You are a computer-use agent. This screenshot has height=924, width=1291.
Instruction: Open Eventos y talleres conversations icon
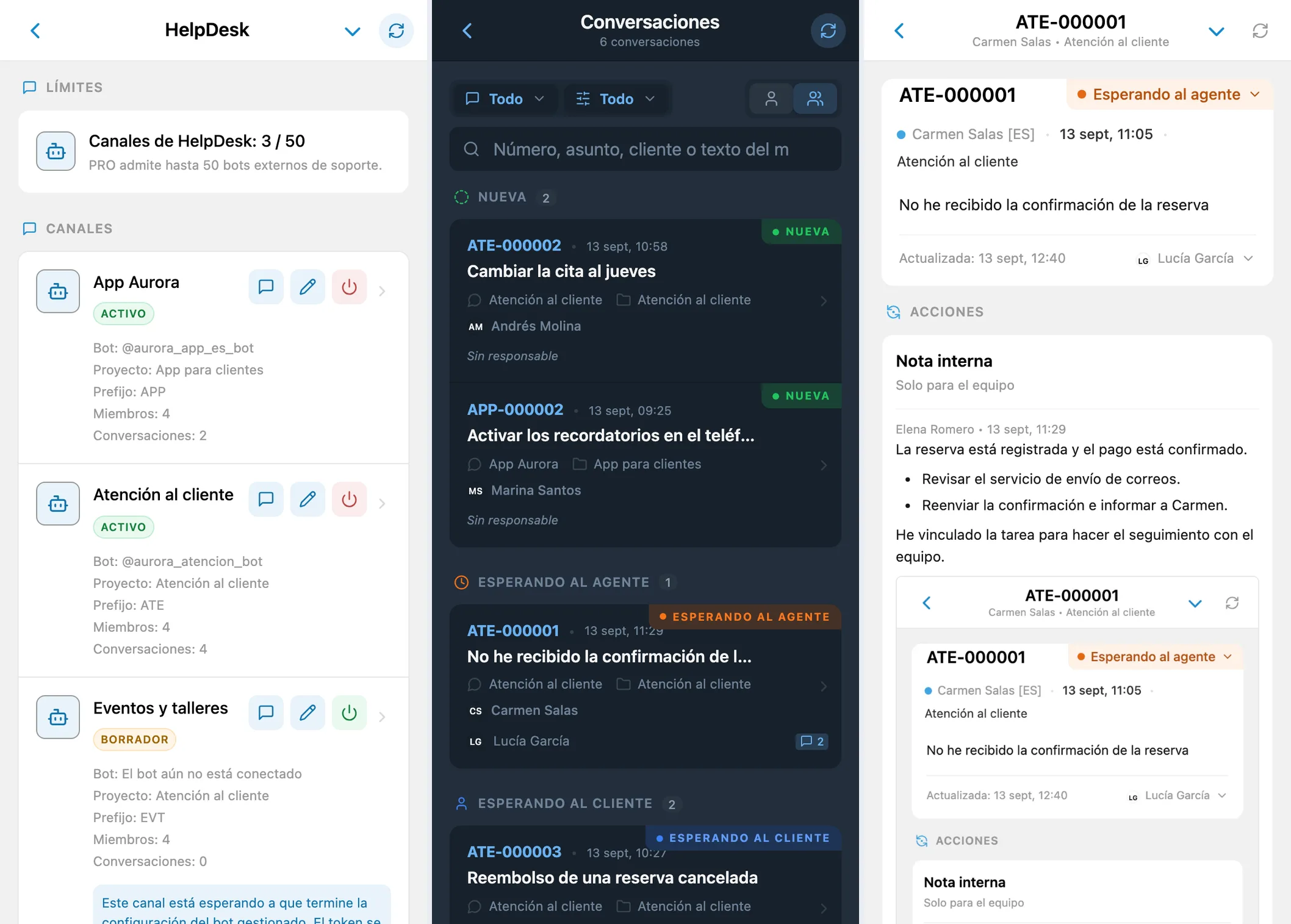(x=266, y=712)
